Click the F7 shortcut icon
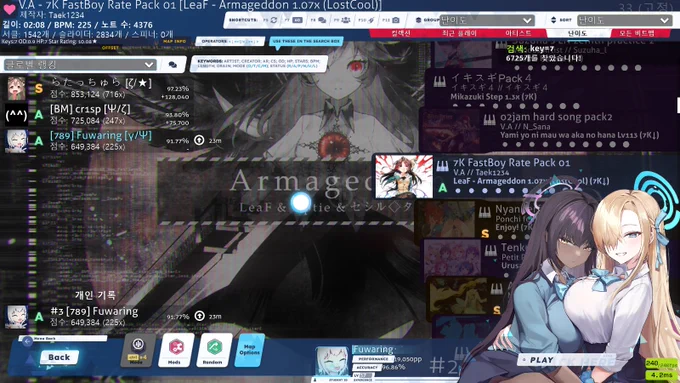The height and width of the screenshot is (383, 680). [297, 20]
